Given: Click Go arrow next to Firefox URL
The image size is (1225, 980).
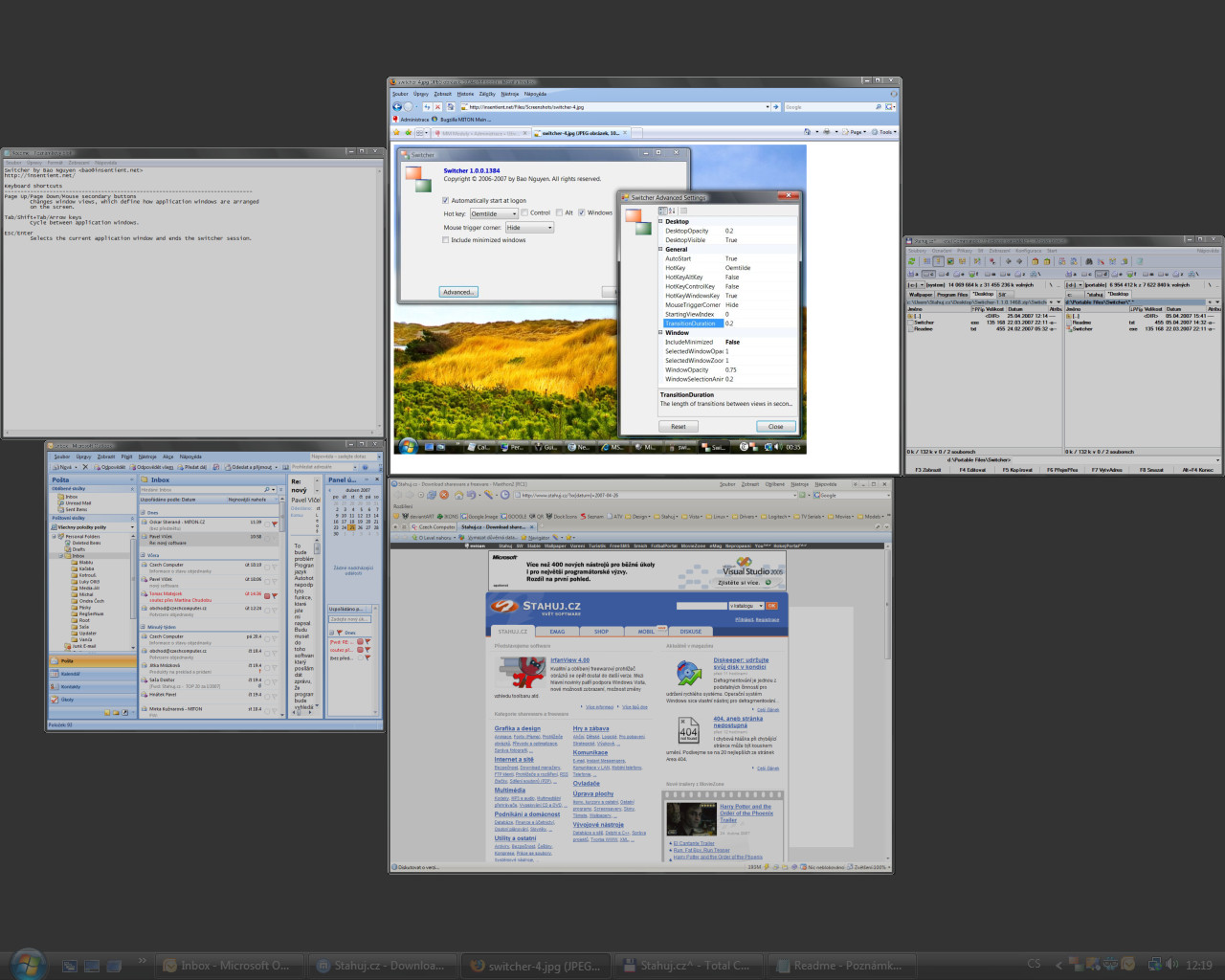Looking at the screenshot, I should [777, 107].
